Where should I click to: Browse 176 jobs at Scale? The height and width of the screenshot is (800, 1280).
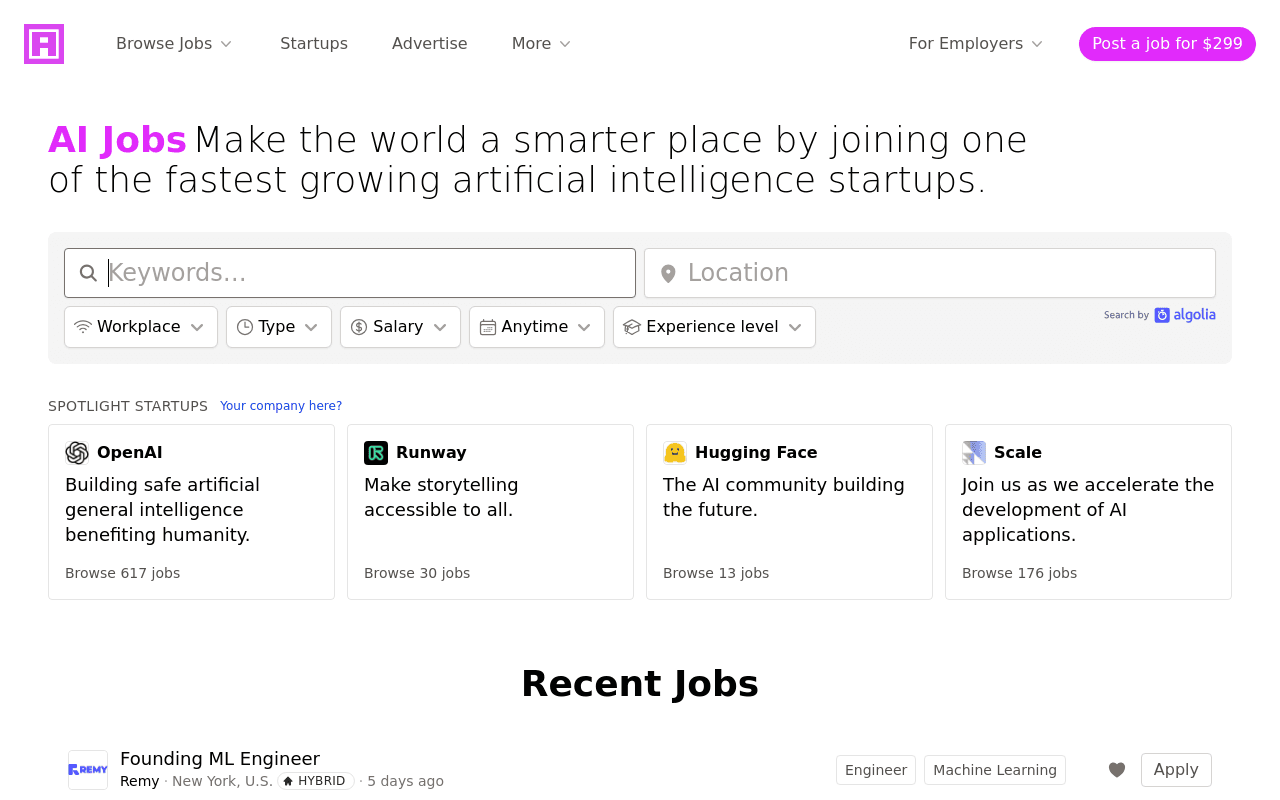pos(1019,573)
